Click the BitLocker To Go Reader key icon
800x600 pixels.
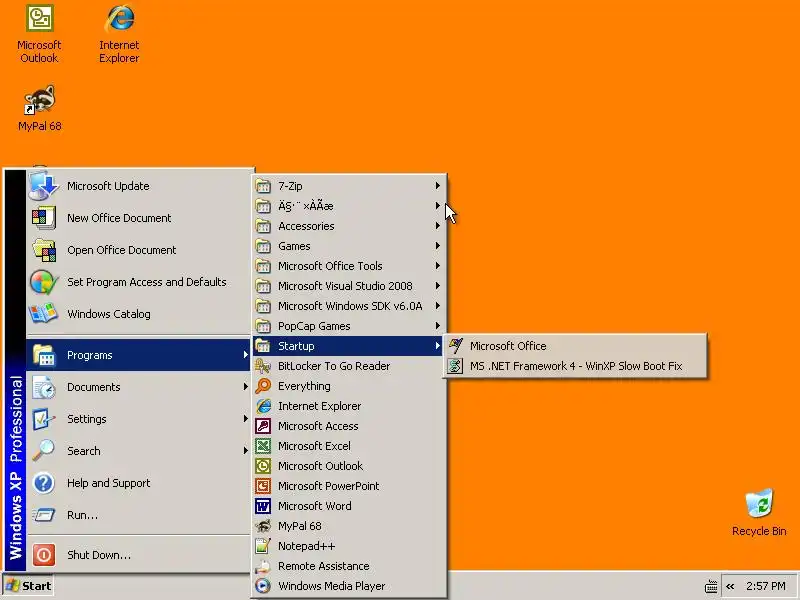[x=263, y=366]
